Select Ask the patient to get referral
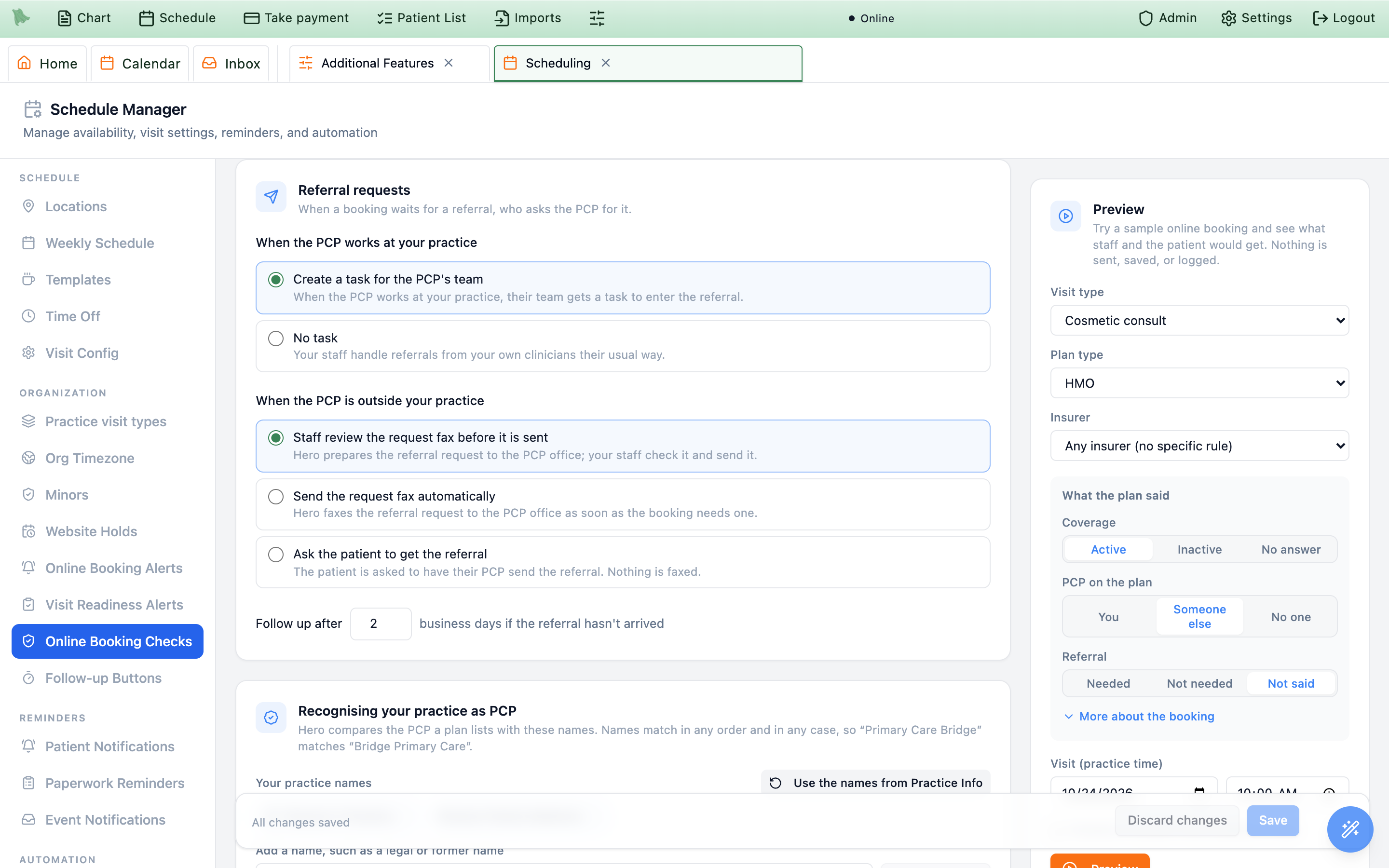Image resolution: width=1389 pixels, height=868 pixels. (x=623, y=562)
